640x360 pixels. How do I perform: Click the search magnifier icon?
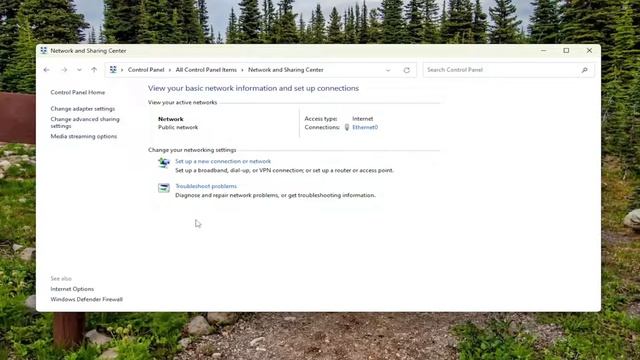tap(584, 70)
